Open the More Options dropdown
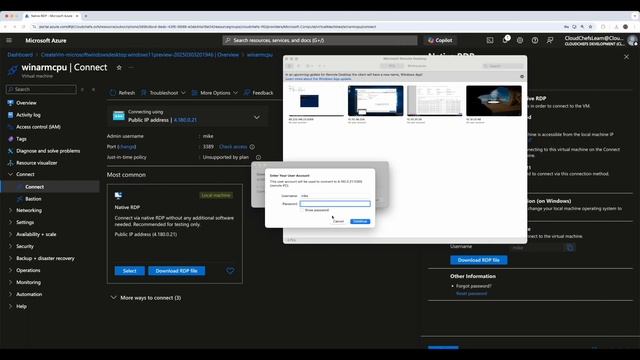This screenshot has width=640, height=360. (215, 93)
